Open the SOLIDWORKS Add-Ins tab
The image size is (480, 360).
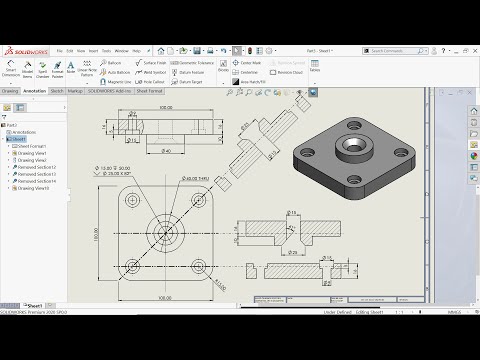click(109, 91)
